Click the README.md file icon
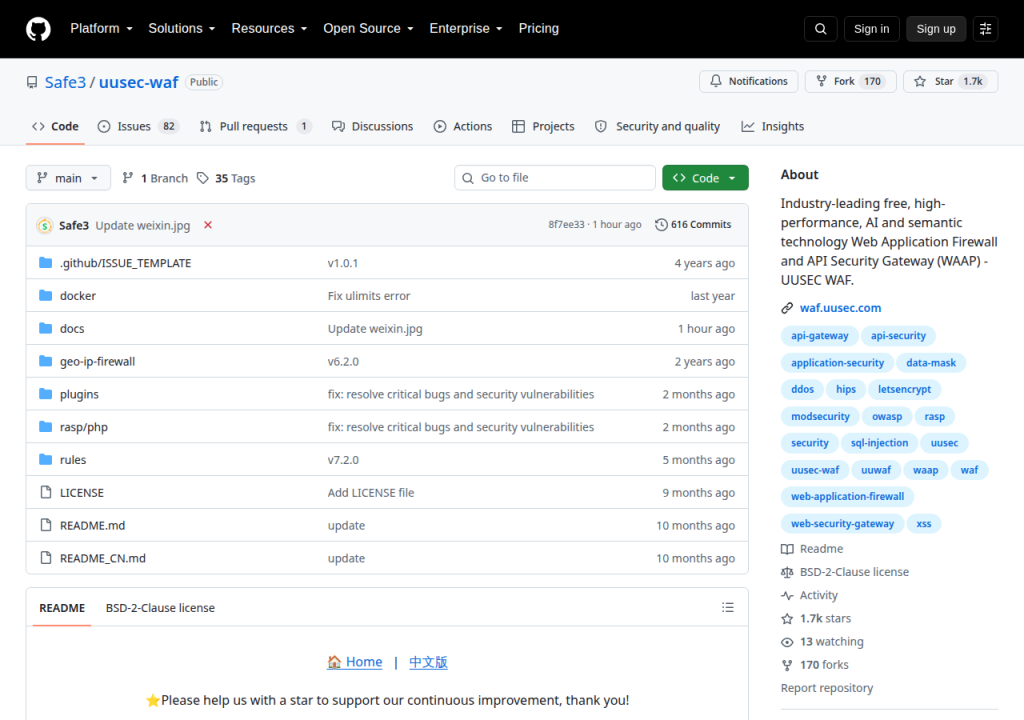The height and width of the screenshot is (720, 1024). (x=45, y=525)
